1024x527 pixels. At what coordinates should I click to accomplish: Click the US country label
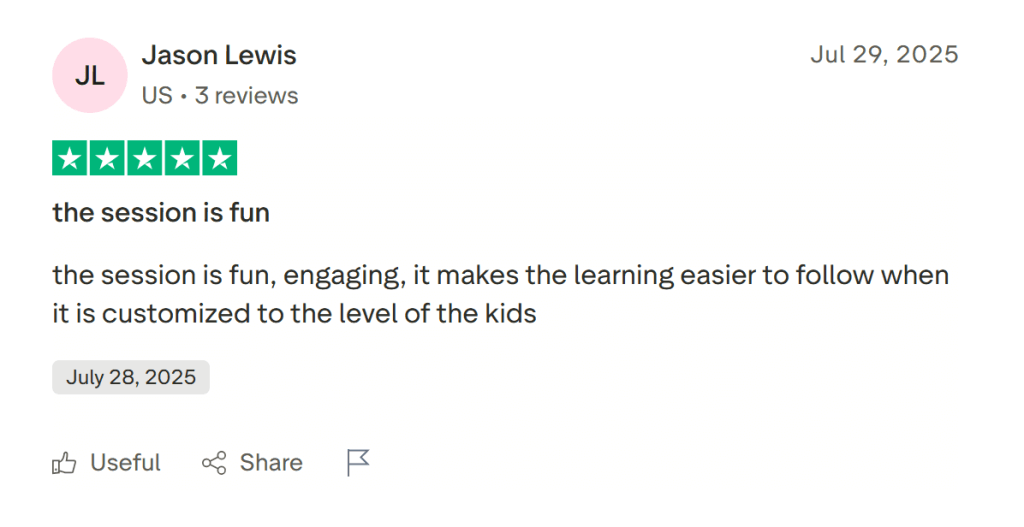click(x=157, y=96)
